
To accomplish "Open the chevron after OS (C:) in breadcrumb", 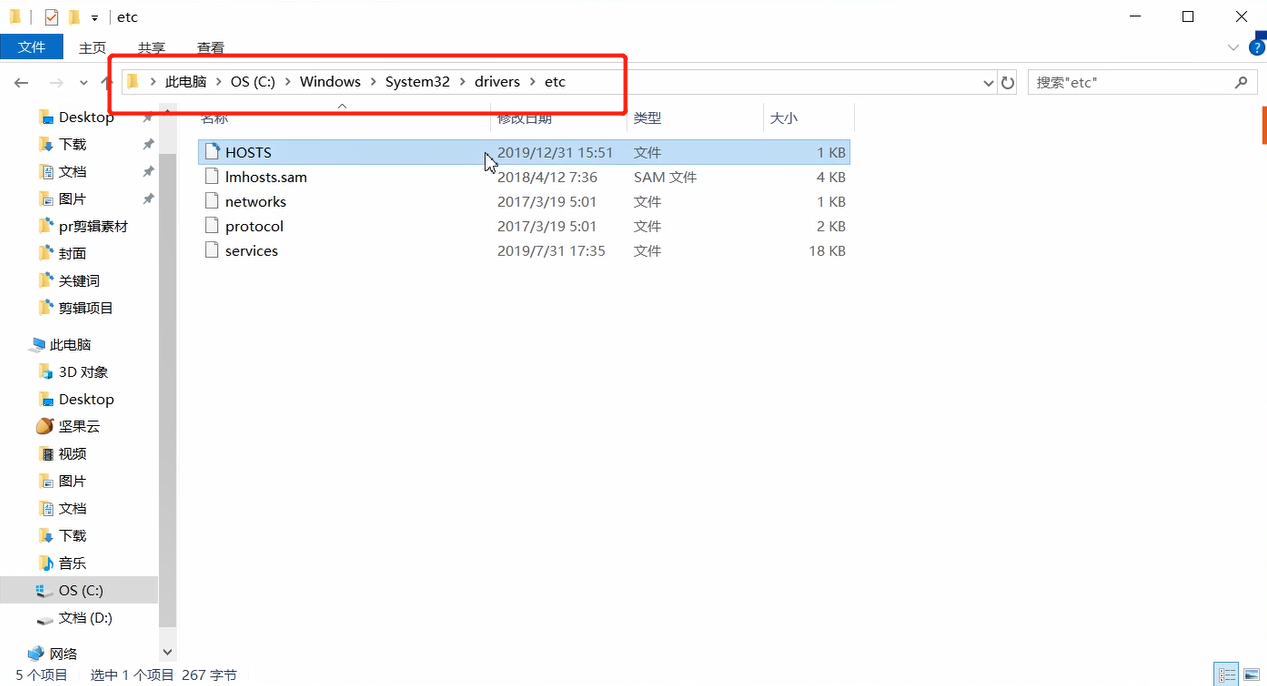I will click(x=288, y=82).
